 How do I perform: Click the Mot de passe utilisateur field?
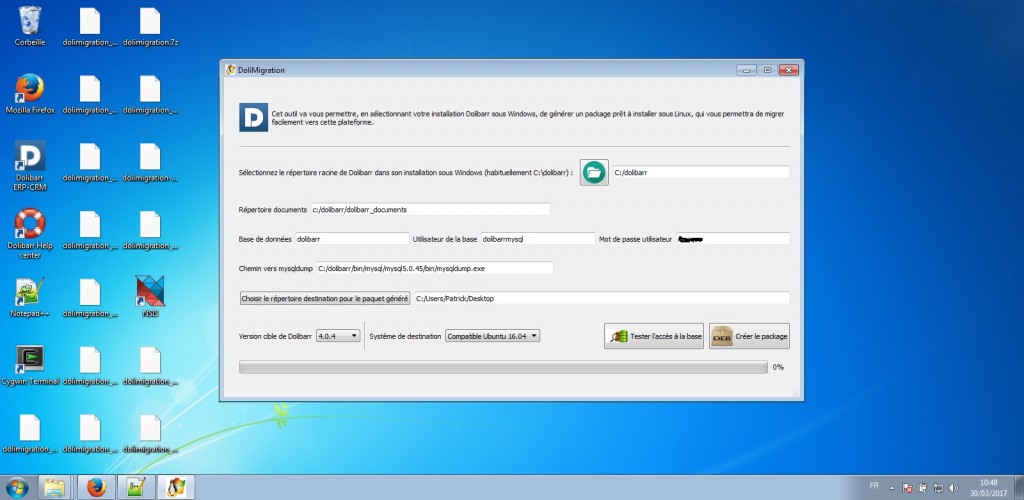pyautogui.click(x=733, y=239)
